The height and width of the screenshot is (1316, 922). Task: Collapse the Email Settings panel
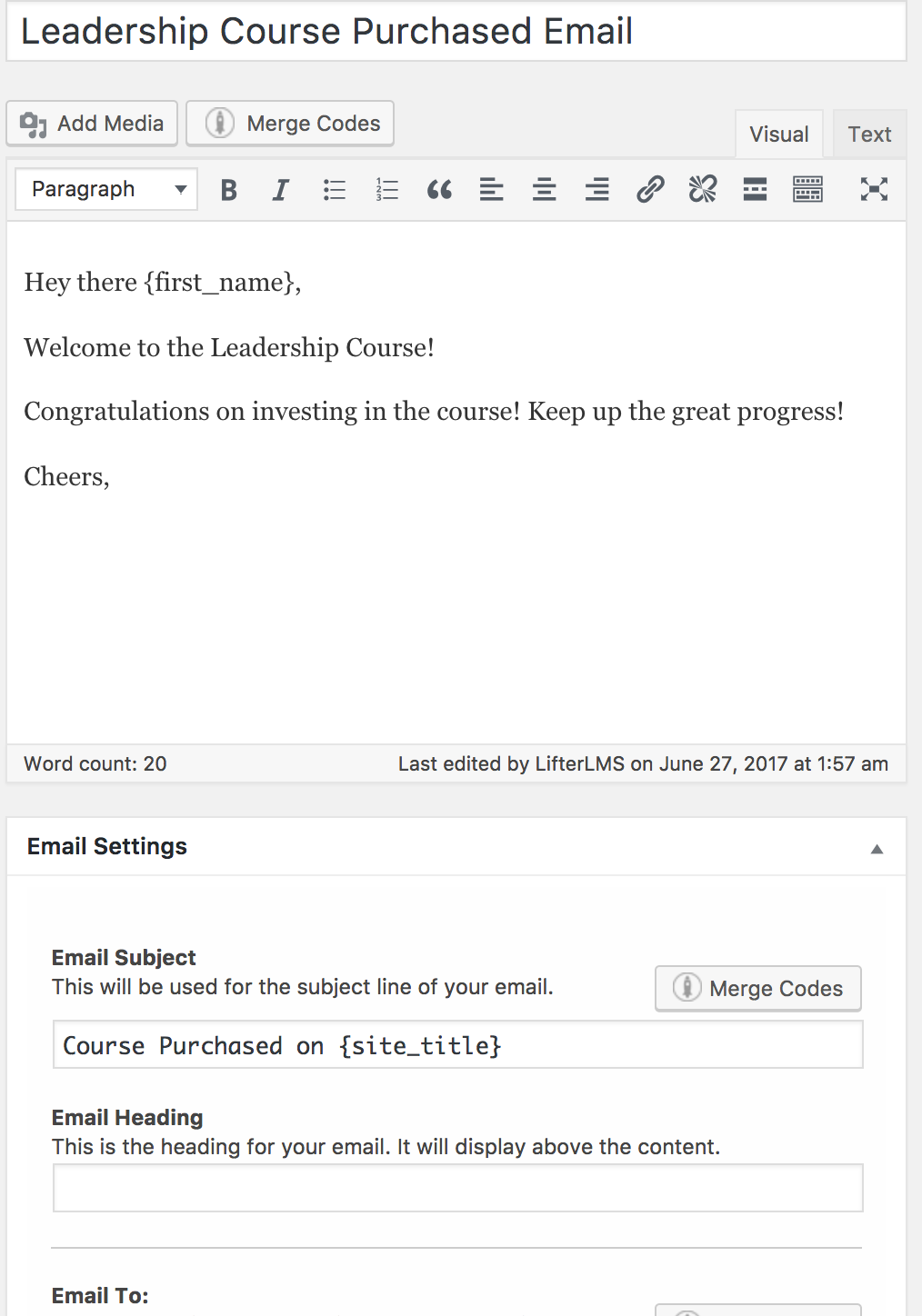click(877, 849)
